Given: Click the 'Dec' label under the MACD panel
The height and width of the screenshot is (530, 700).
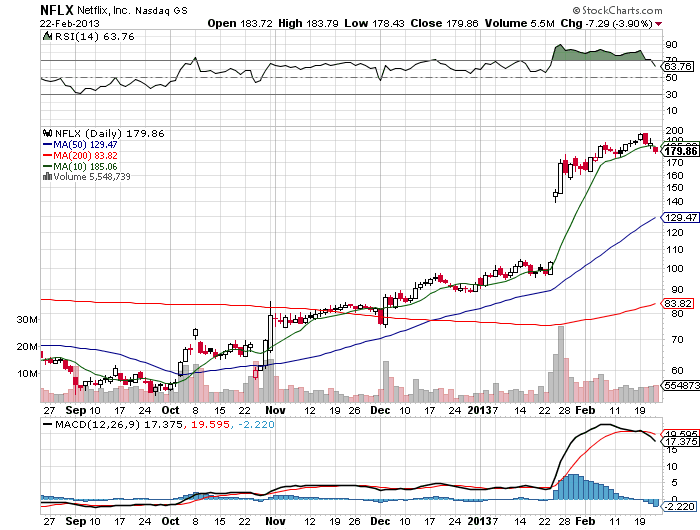Looking at the screenshot, I should pos(381,521).
